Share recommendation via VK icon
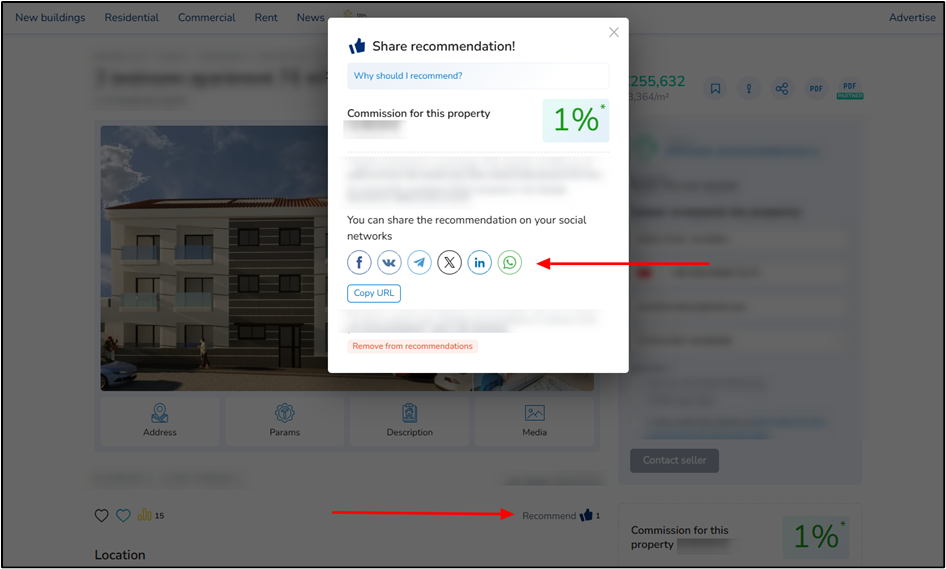Image resolution: width=946 pixels, height=569 pixels. pos(389,262)
